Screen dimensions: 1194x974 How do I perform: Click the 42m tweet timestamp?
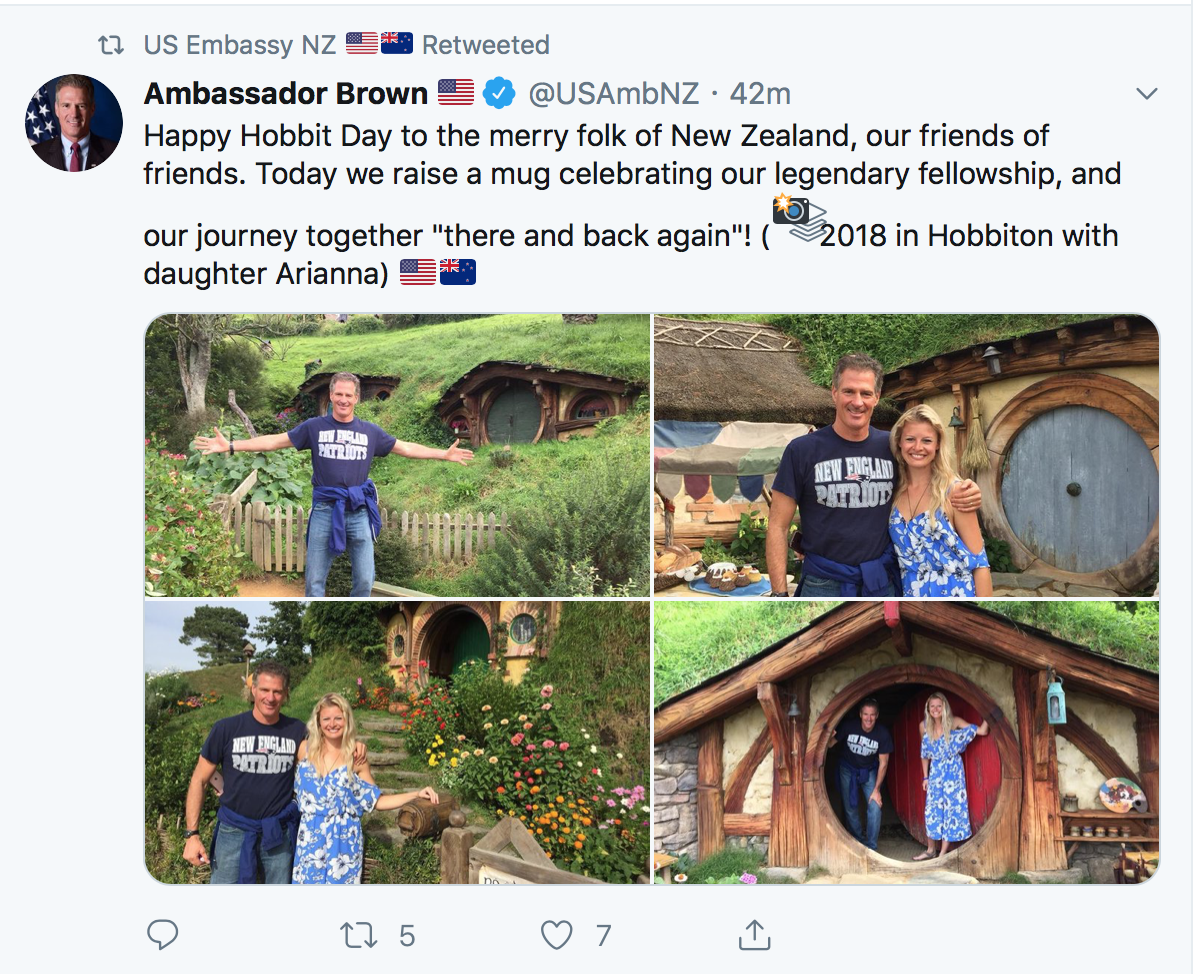760,94
